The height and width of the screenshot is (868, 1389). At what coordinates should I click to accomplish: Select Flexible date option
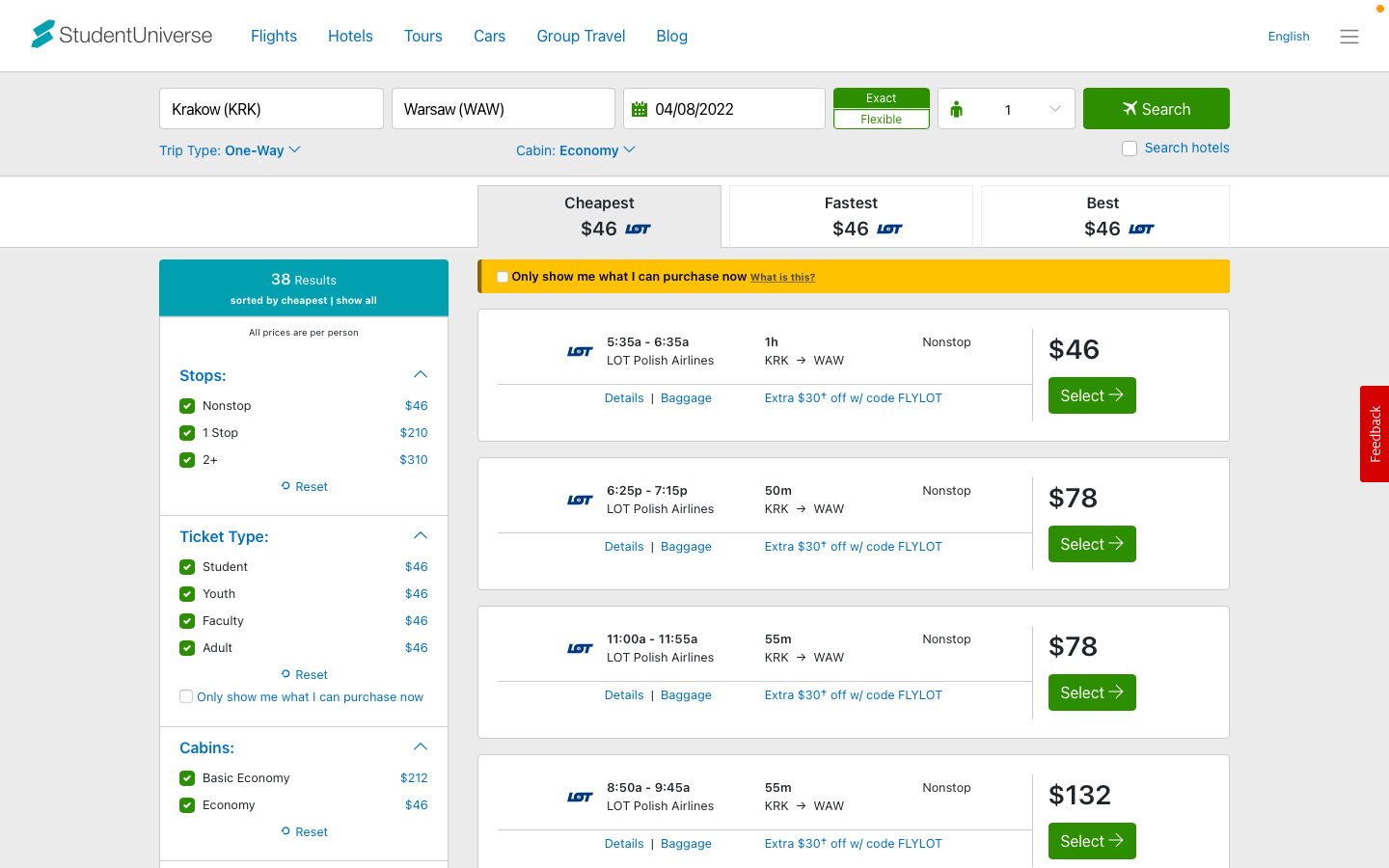click(x=882, y=119)
